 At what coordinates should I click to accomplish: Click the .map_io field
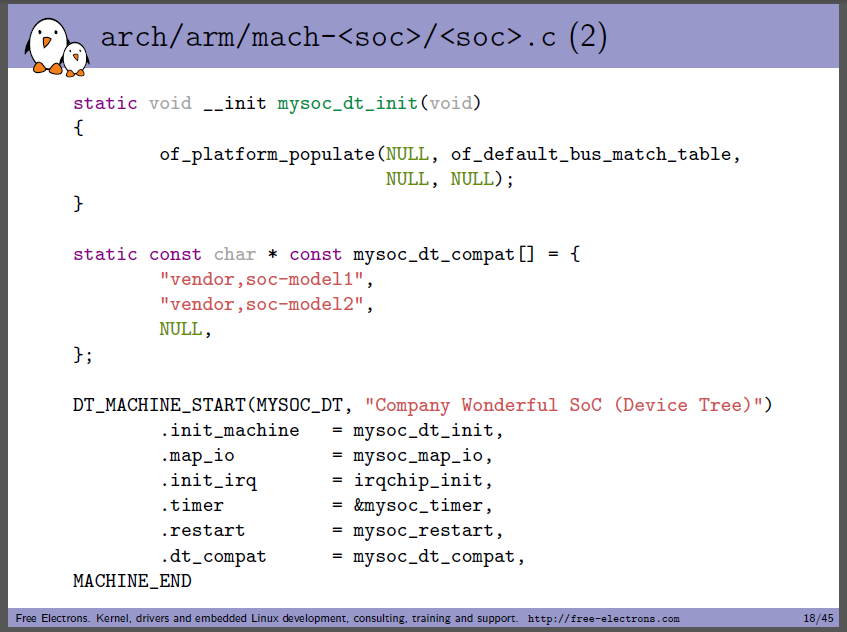point(197,456)
